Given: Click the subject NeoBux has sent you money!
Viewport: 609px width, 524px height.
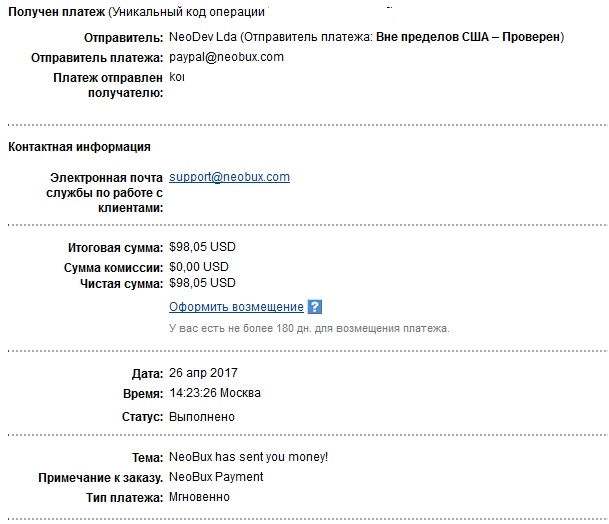Looking at the screenshot, I should click(x=248, y=457).
